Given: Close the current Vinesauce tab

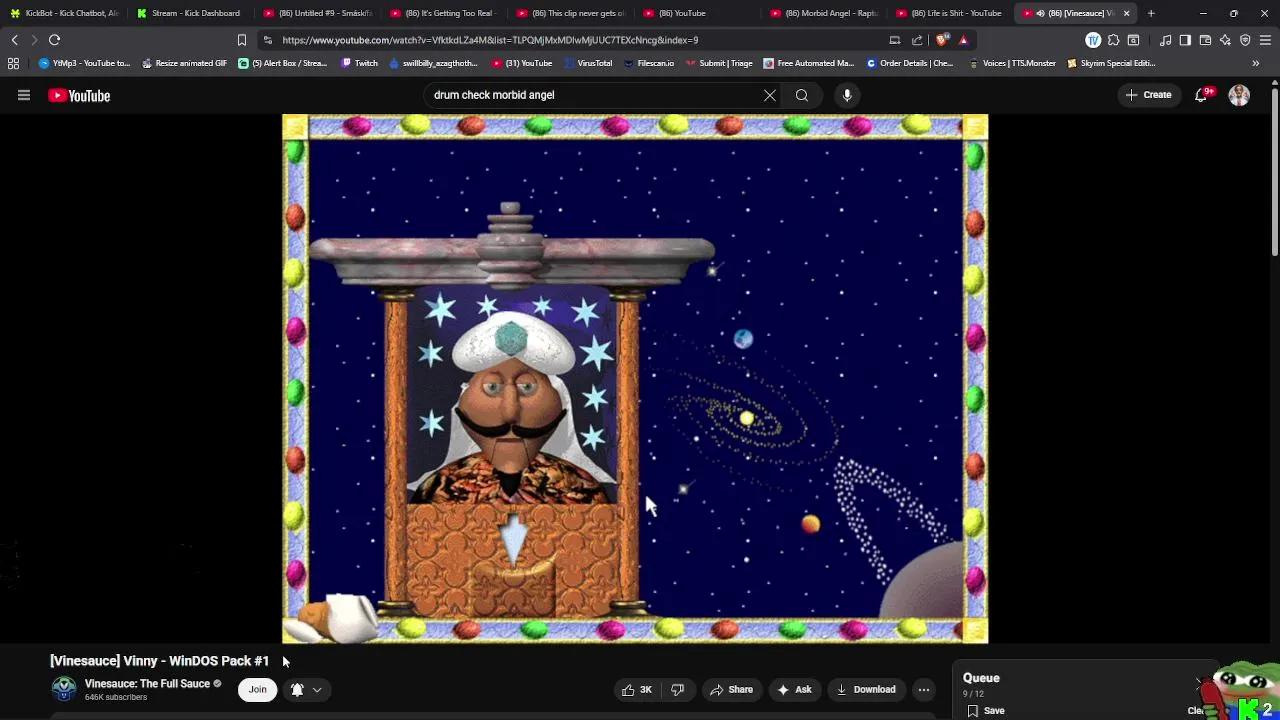Looking at the screenshot, I should click(x=1127, y=13).
